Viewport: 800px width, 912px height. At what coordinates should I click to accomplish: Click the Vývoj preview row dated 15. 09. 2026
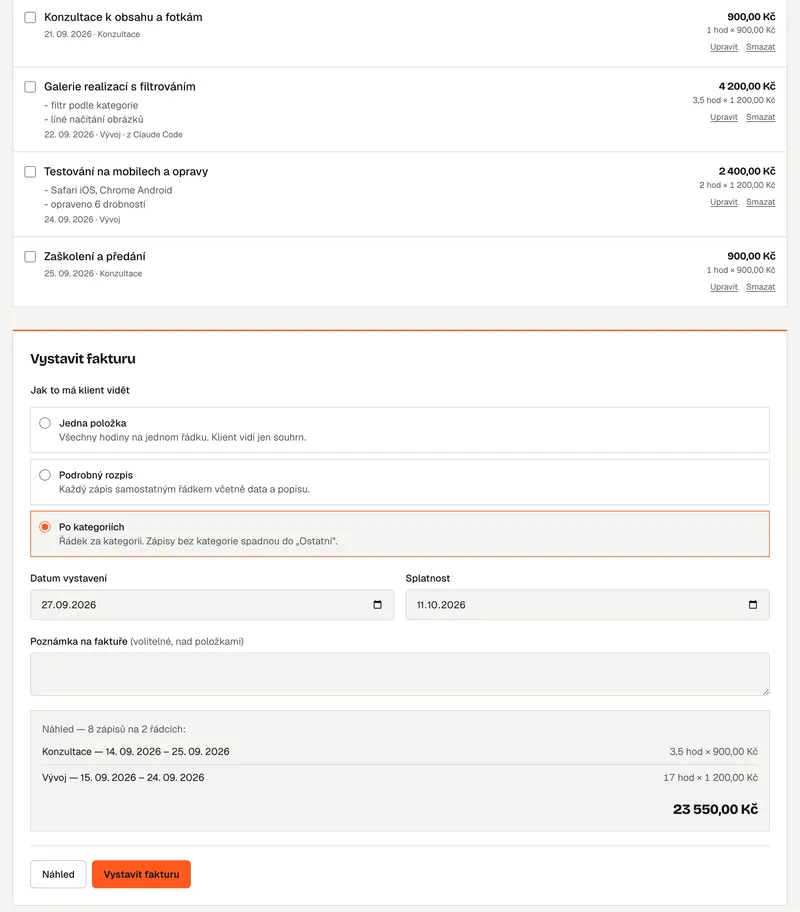[400, 778]
